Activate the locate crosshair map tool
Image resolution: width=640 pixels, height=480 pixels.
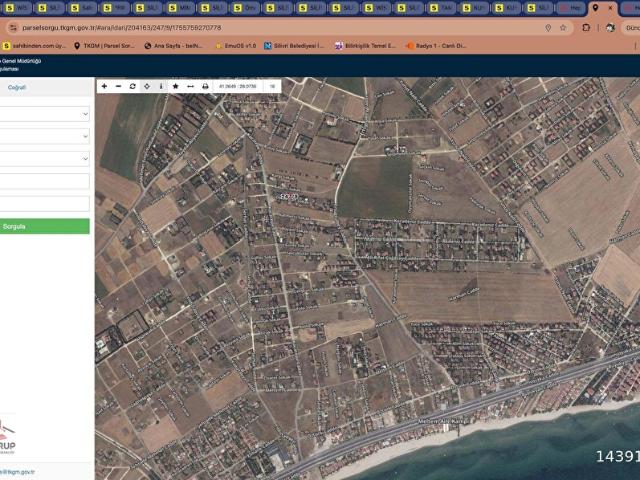tap(147, 86)
